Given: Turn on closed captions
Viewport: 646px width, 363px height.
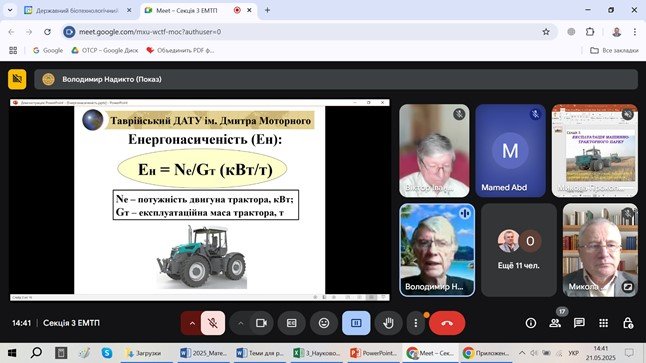Looking at the screenshot, I should [292, 323].
